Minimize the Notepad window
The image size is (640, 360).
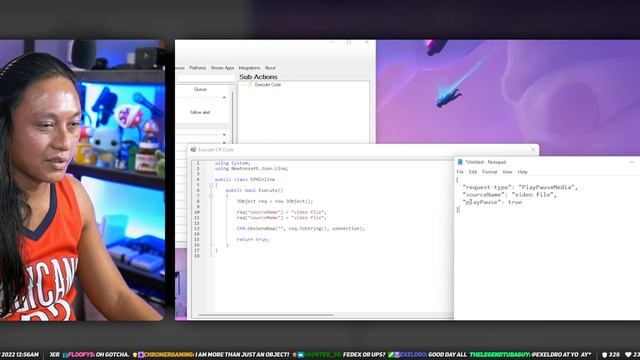[x=631, y=162]
